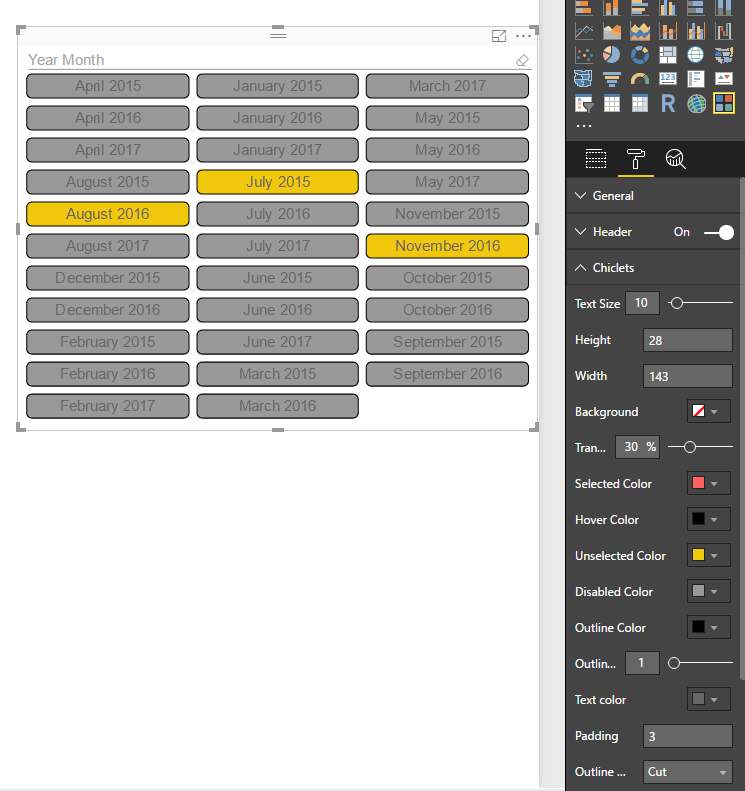Open more visuals ellipsis in Visualizations
The height and width of the screenshot is (791, 745).
point(584,126)
